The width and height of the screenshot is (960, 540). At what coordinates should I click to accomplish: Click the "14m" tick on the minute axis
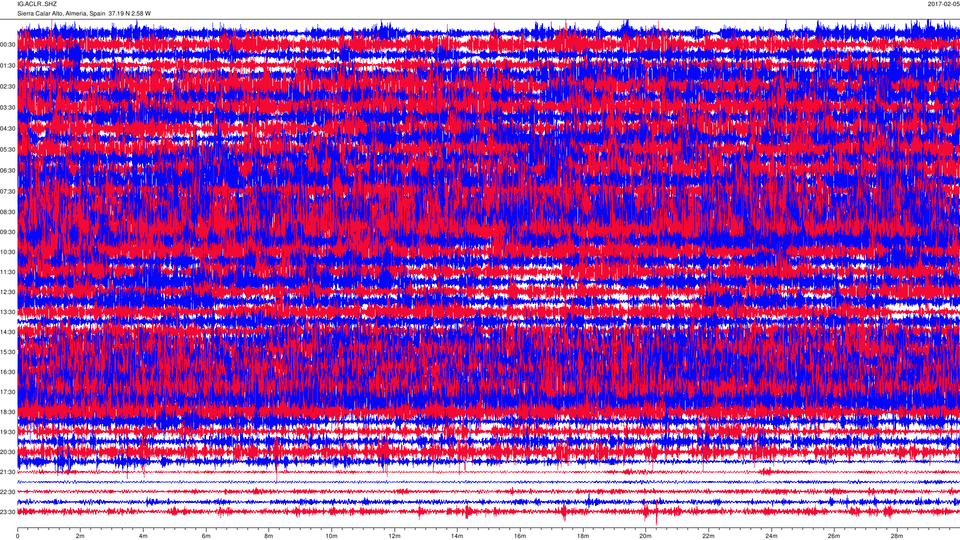coord(457,536)
